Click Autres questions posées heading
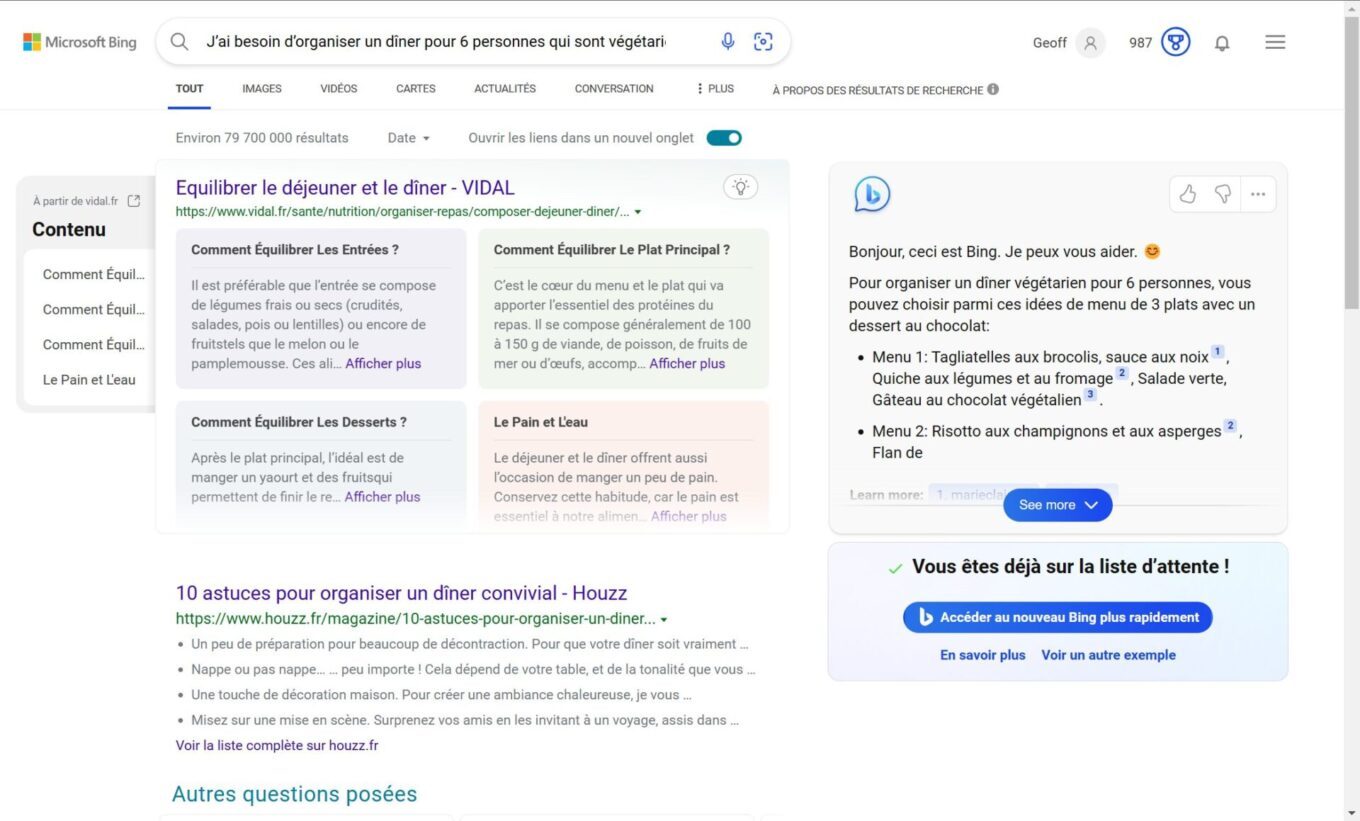1360x821 pixels. (294, 794)
